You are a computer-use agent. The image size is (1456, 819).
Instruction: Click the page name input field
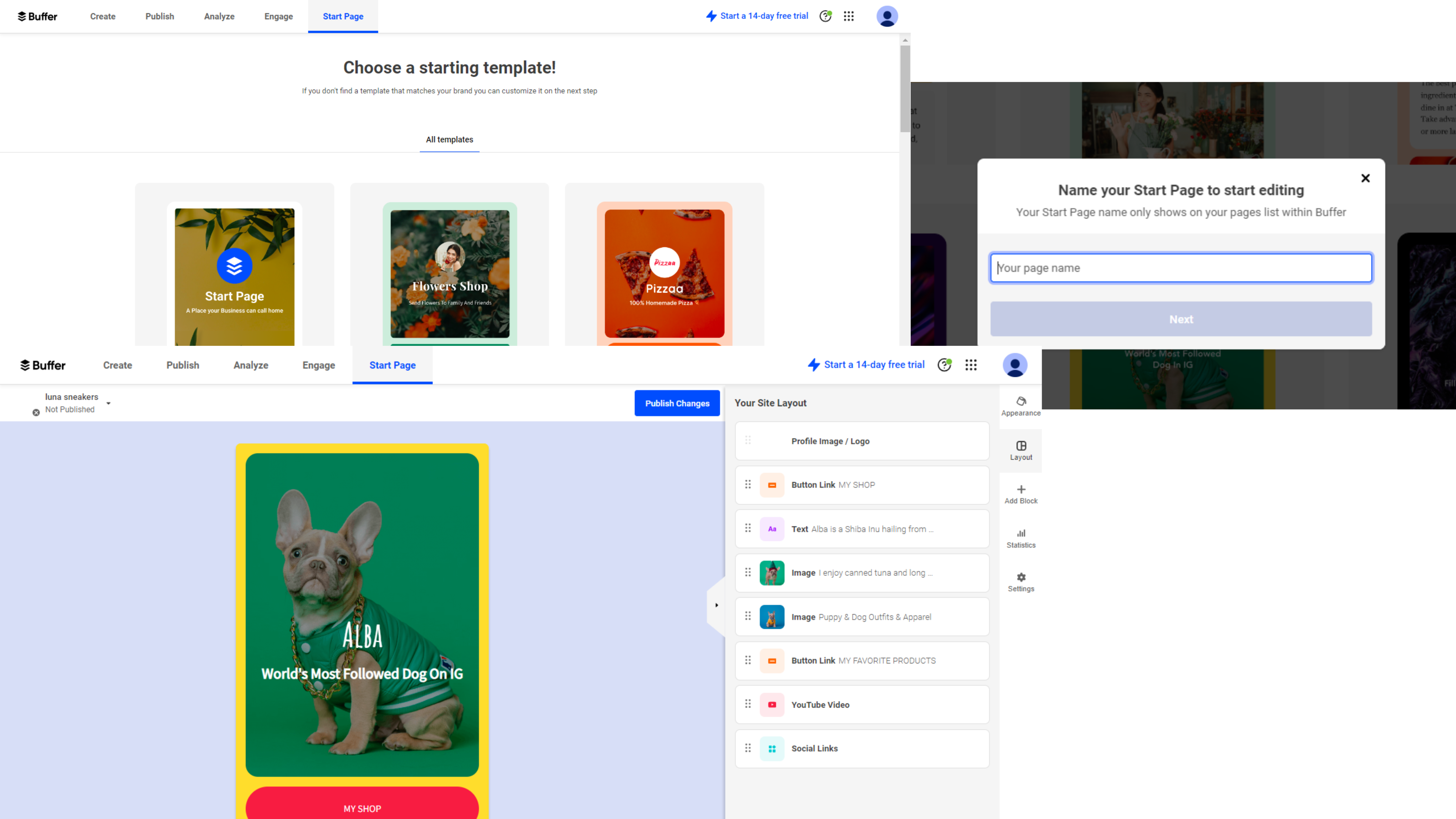tap(1181, 267)
